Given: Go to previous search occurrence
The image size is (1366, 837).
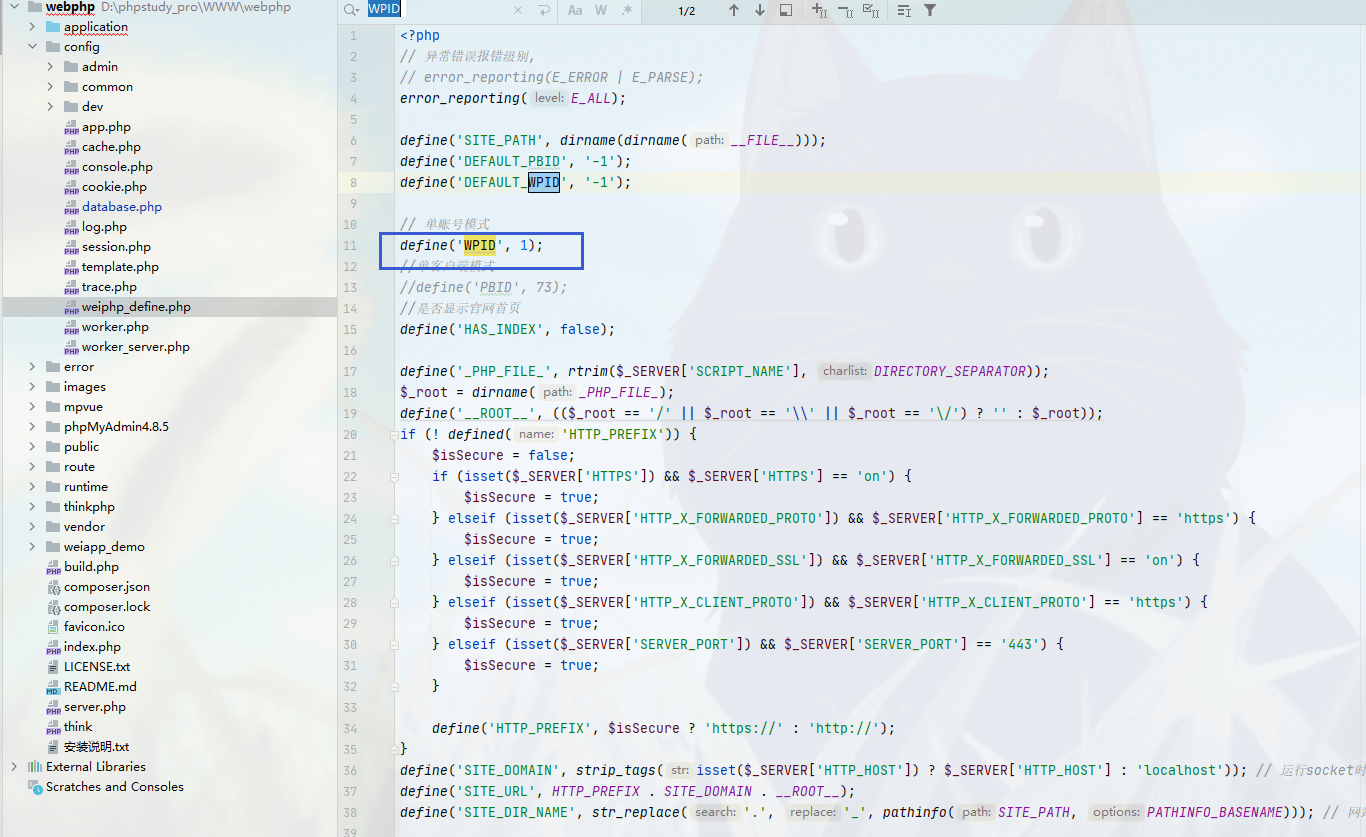Looking at the screenshot, I should [x=734, y=10].
